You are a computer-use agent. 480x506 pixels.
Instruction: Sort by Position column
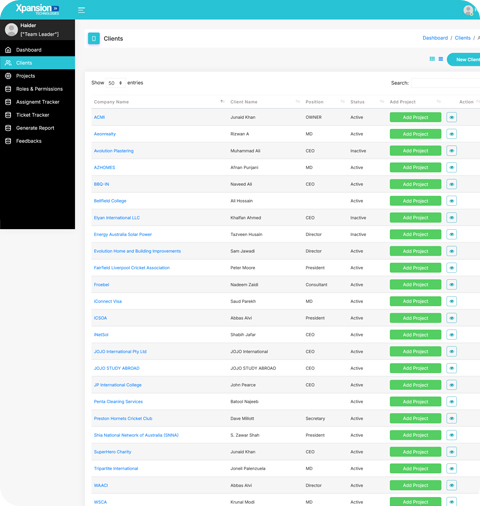point(325,102)
